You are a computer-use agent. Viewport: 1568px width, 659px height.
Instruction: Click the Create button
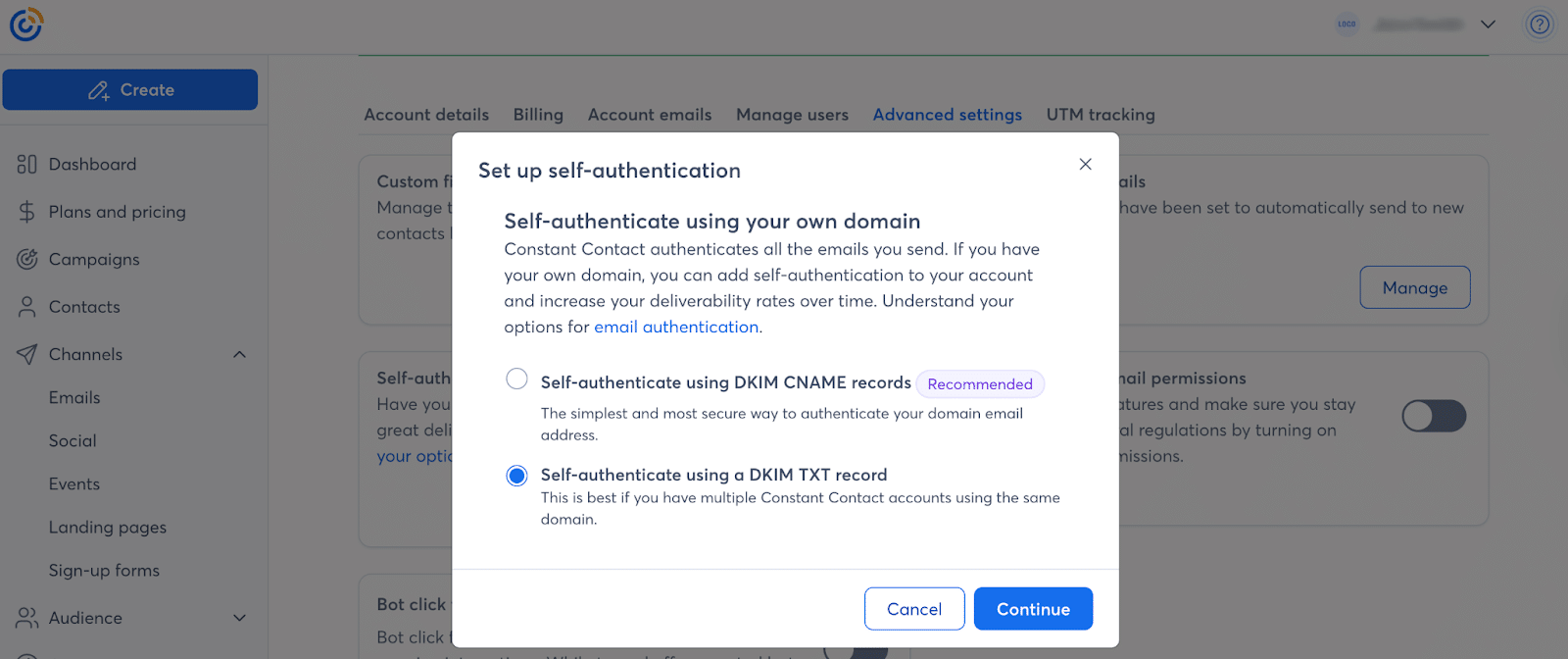click(x=130, y=90)
